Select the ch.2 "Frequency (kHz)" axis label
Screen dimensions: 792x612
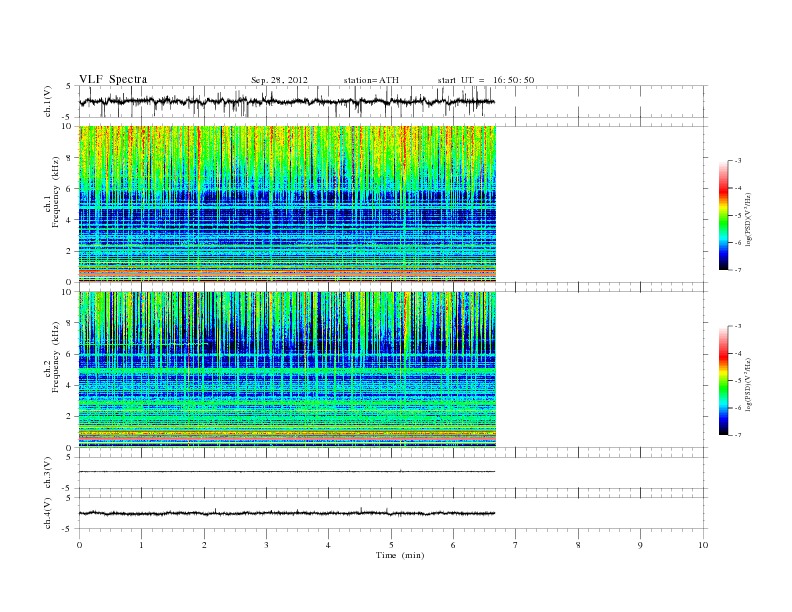pyautogui.click(x=56, y=356)
